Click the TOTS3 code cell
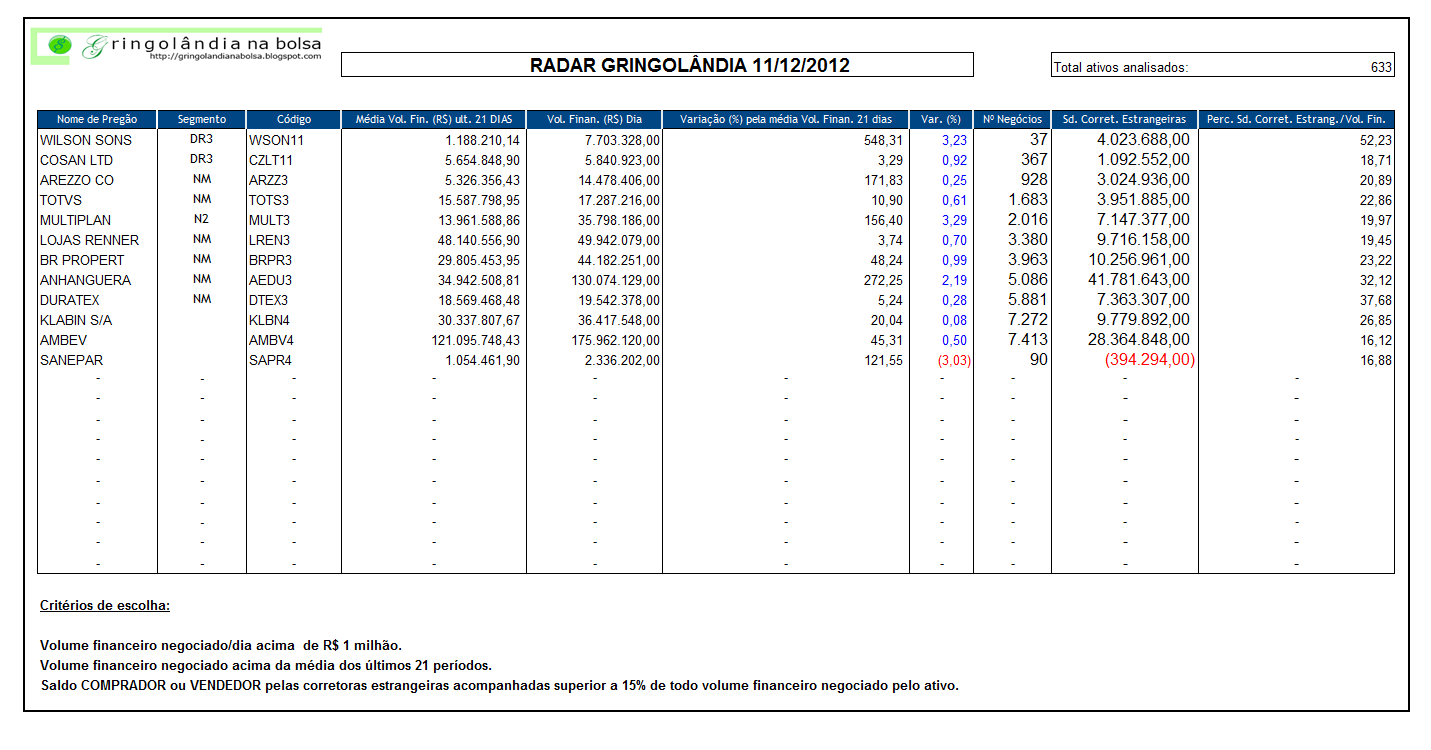Screen dimensions: 1431x750 coord(269,200)
